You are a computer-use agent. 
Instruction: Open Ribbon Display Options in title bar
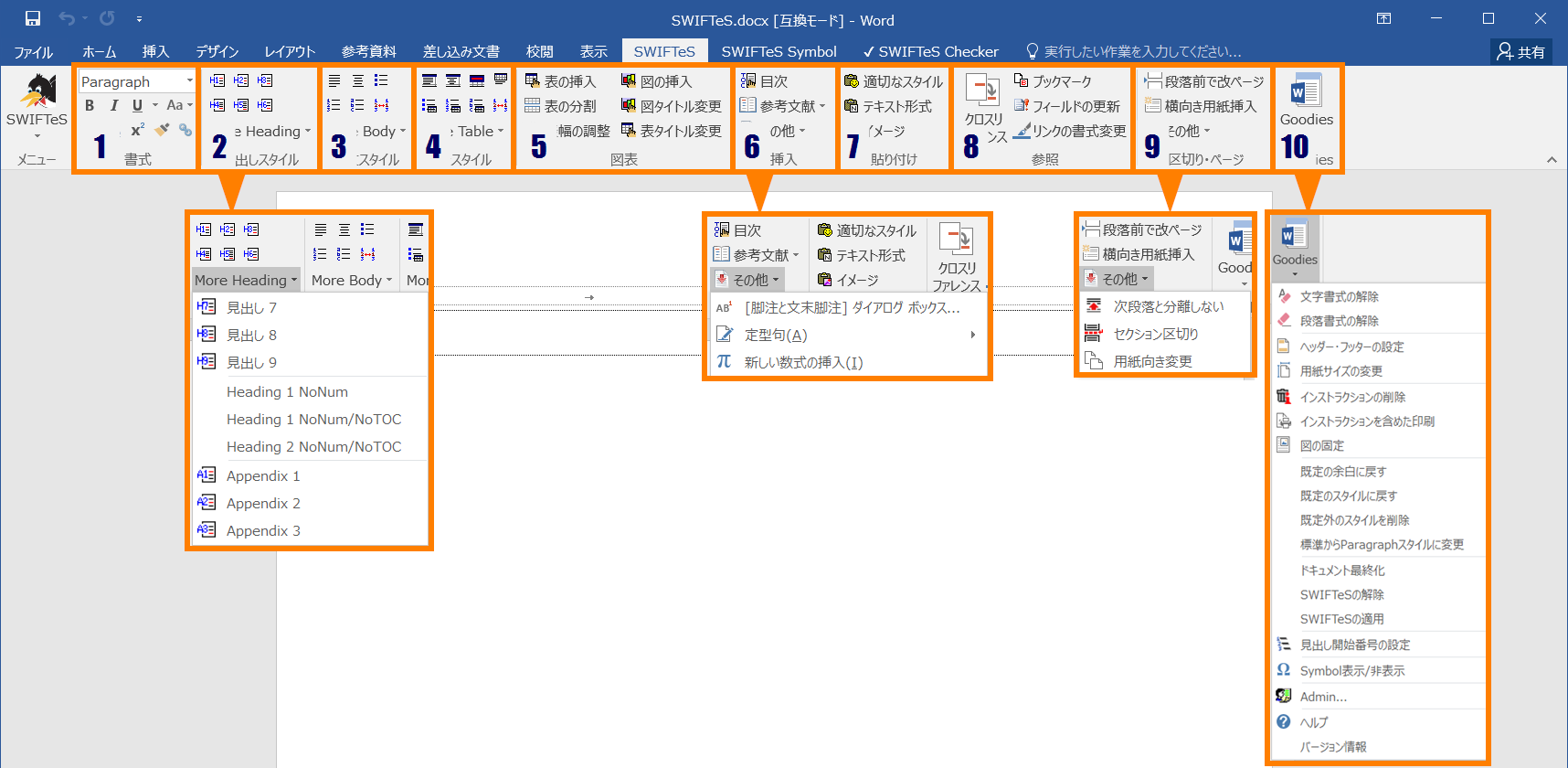coord(1384,18)
